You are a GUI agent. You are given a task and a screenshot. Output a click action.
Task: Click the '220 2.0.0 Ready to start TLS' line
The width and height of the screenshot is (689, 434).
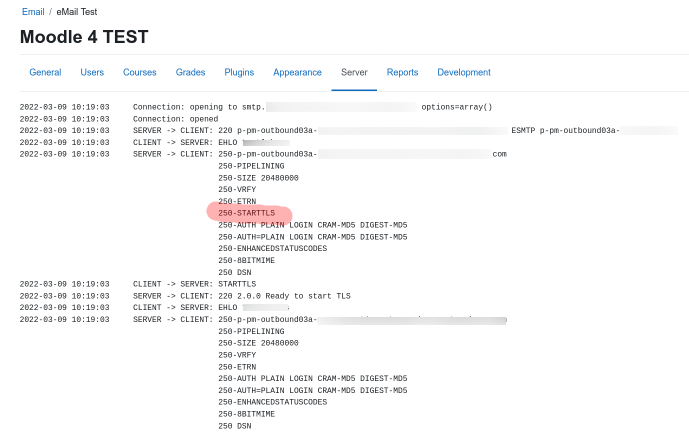click(x=284, y=296)
